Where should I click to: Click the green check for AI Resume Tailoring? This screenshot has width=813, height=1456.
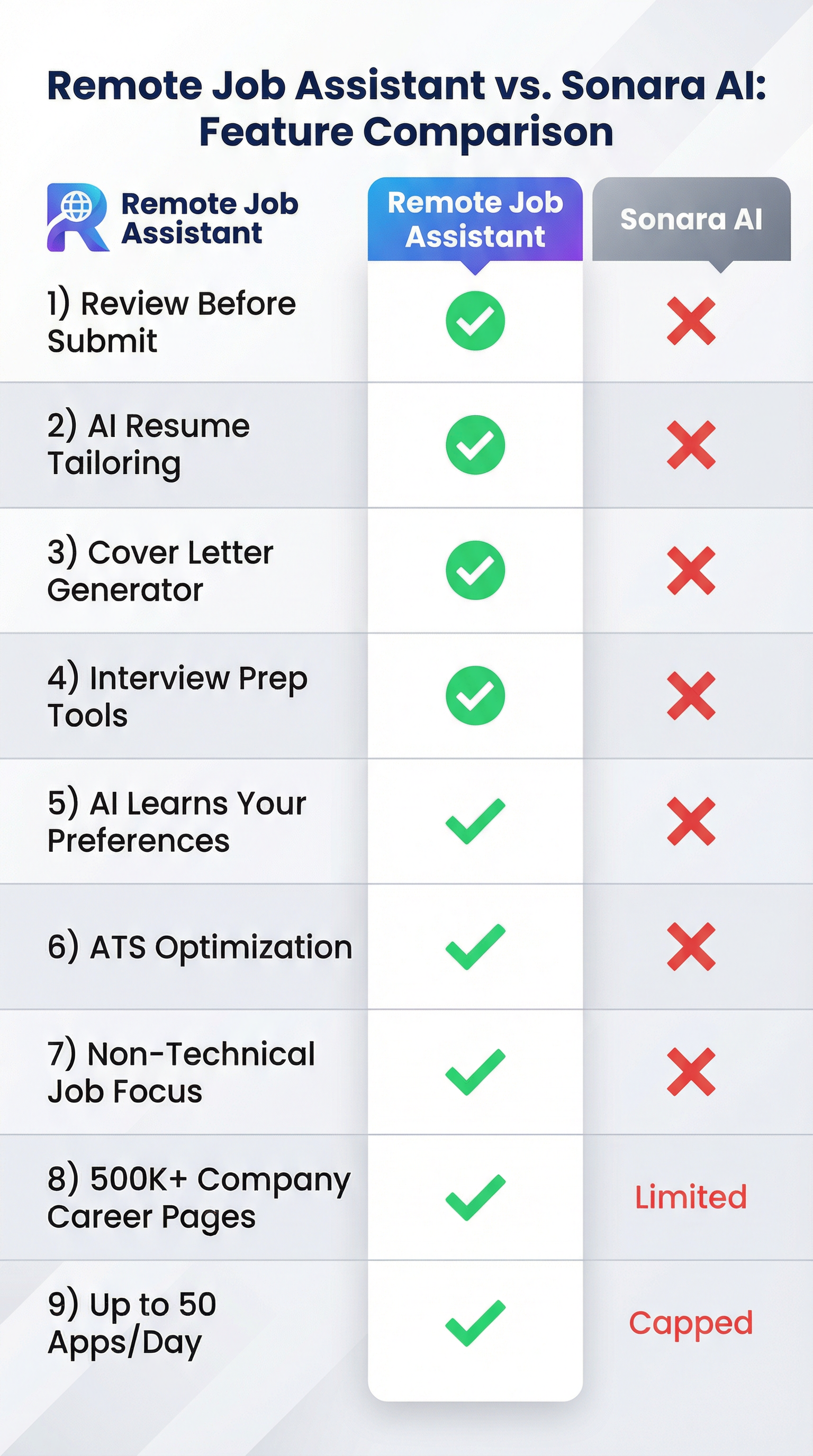[x=475, y=445]
